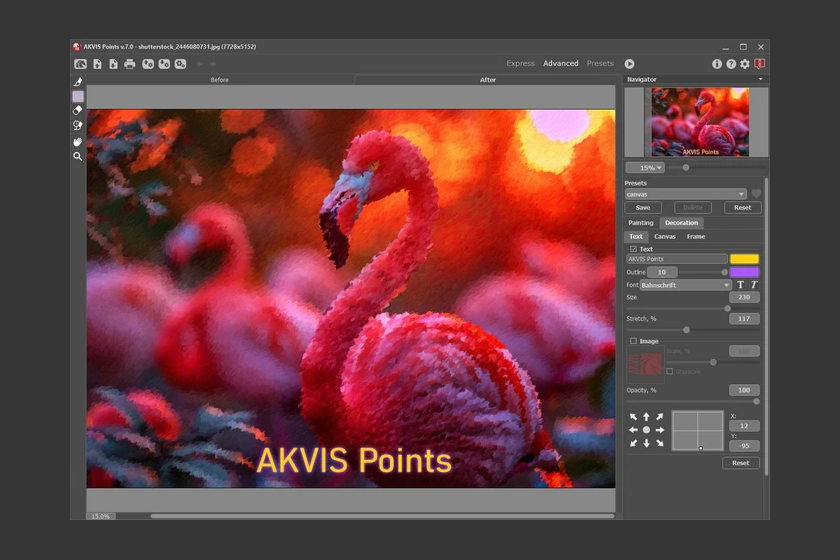Select the Eraser tool

click(78, 110)
